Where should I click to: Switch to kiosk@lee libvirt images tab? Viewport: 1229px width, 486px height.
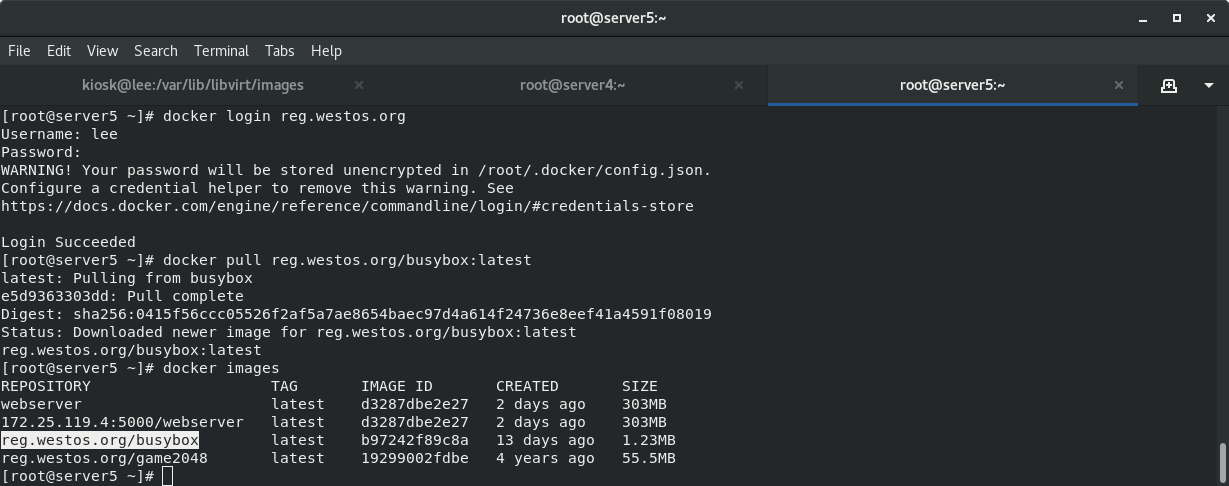click(193, 85)
